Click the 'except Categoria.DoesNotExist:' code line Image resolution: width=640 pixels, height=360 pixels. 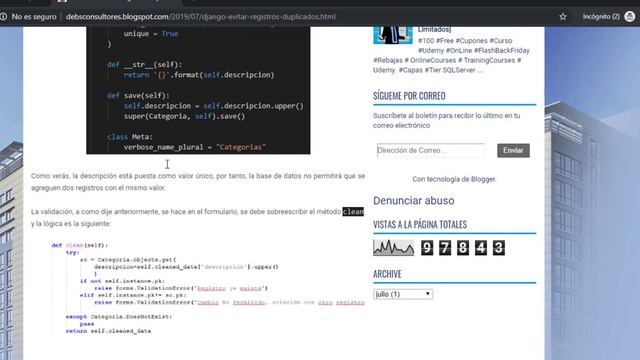click(119, 317)
